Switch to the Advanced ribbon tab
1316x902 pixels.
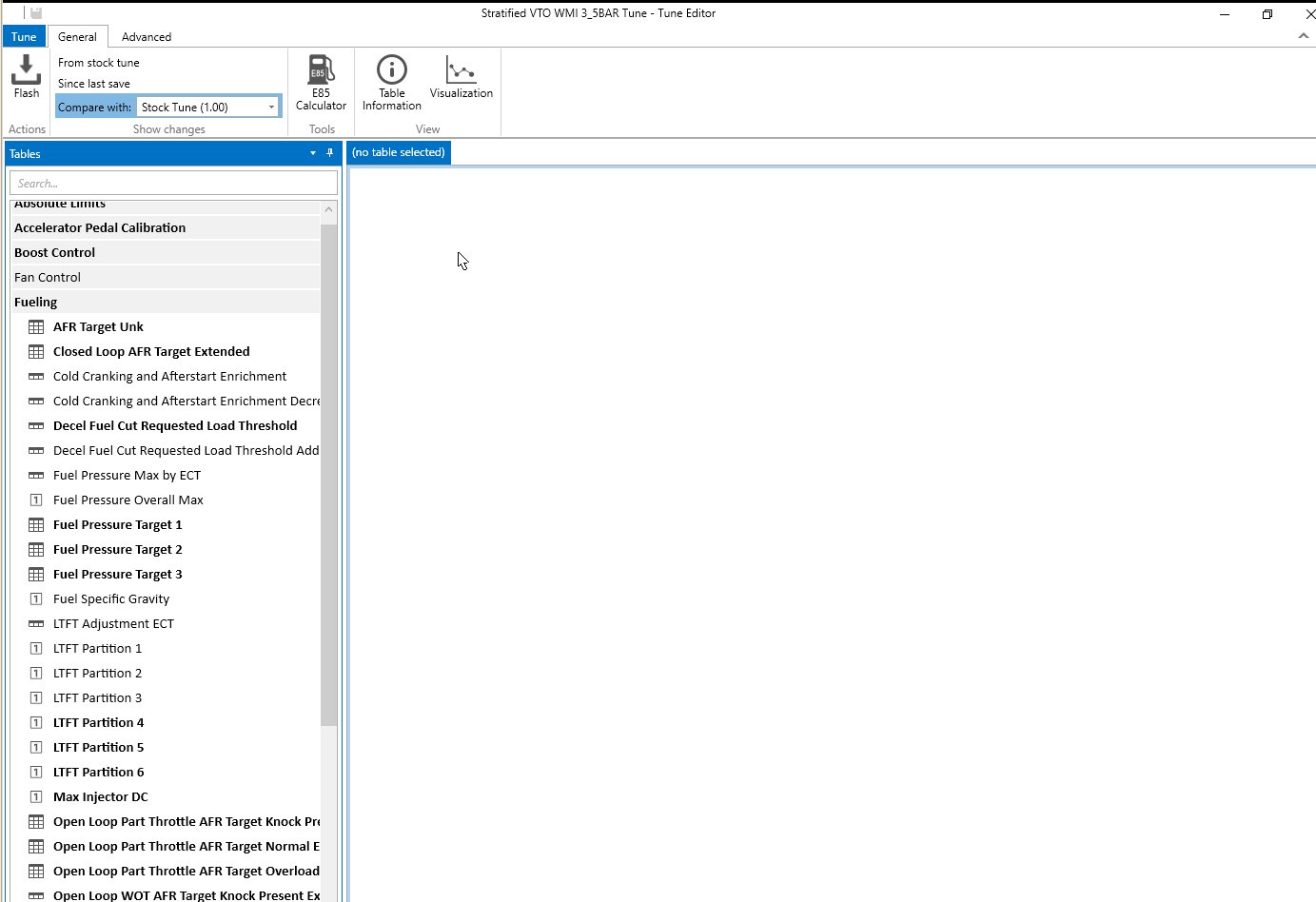click(147, 36)
